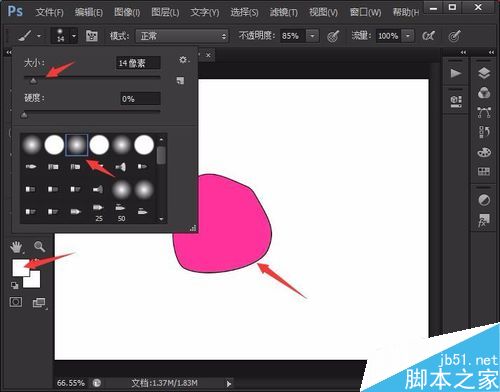Open the Styles fx panel icon
The image size is (500, 392).
point(484,220)
